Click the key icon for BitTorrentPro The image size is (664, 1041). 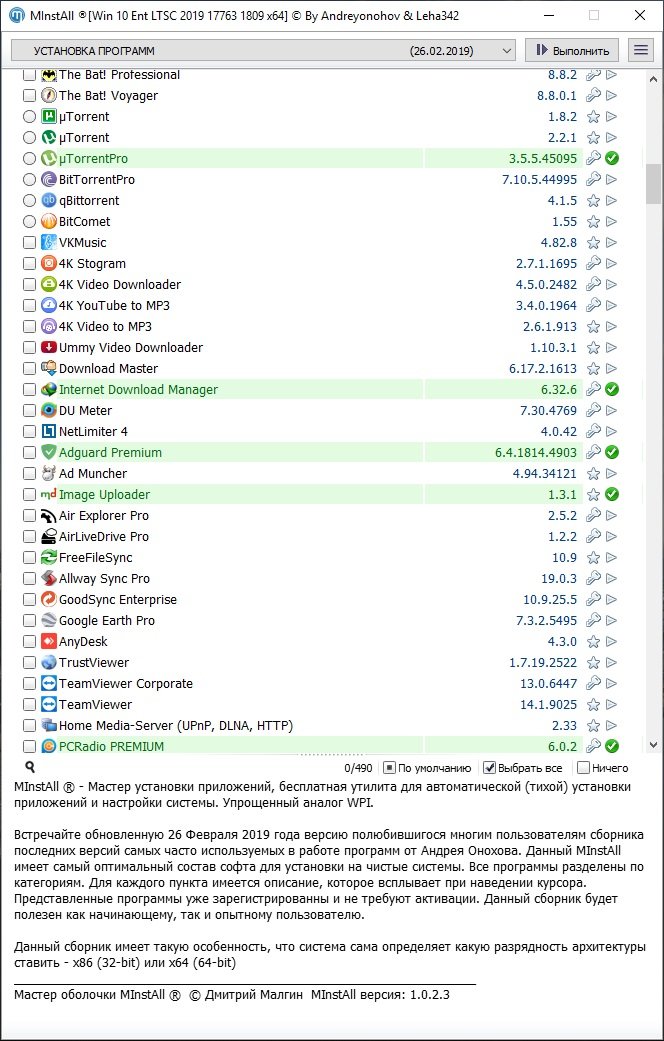(x=593, y=180)
